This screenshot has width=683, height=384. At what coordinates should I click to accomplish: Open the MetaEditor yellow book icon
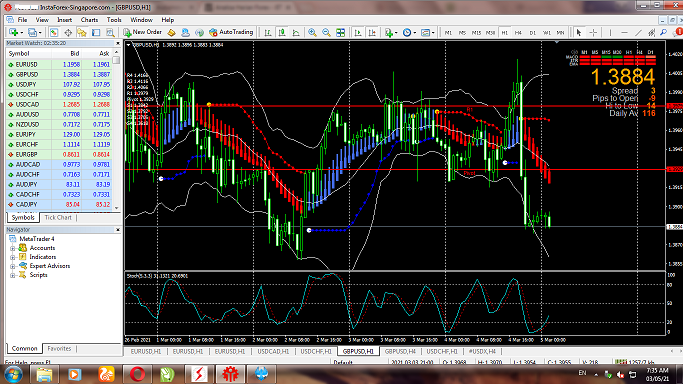(172, 33)
